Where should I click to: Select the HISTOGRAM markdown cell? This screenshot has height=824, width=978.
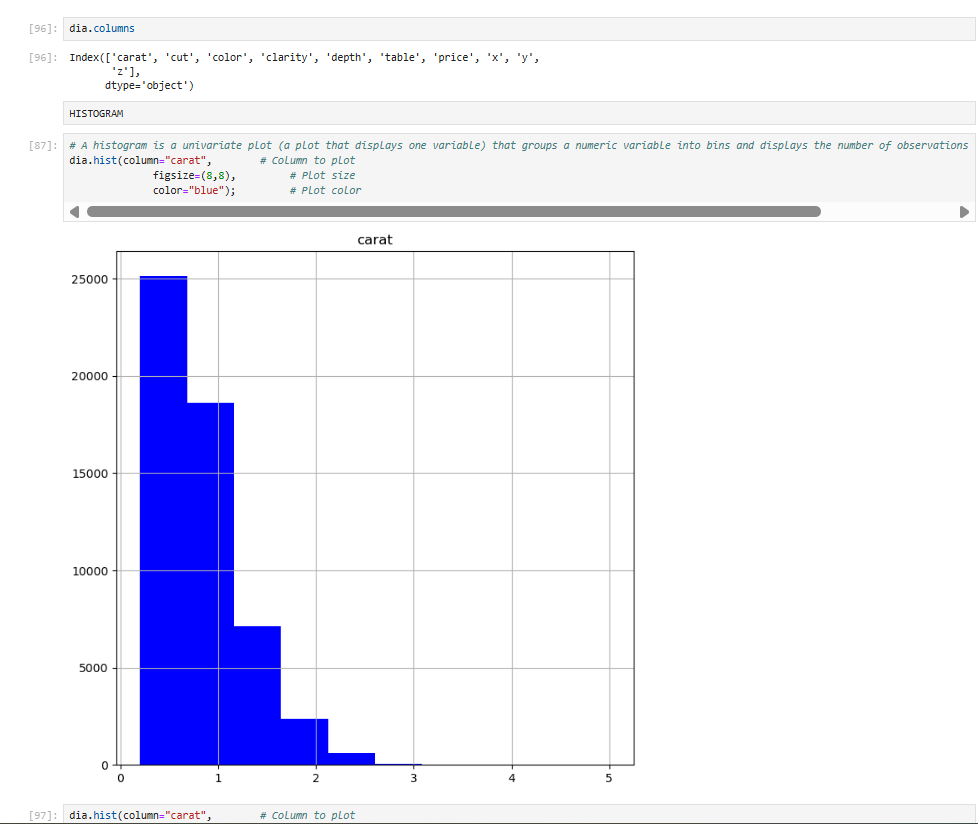pos(519,114)
